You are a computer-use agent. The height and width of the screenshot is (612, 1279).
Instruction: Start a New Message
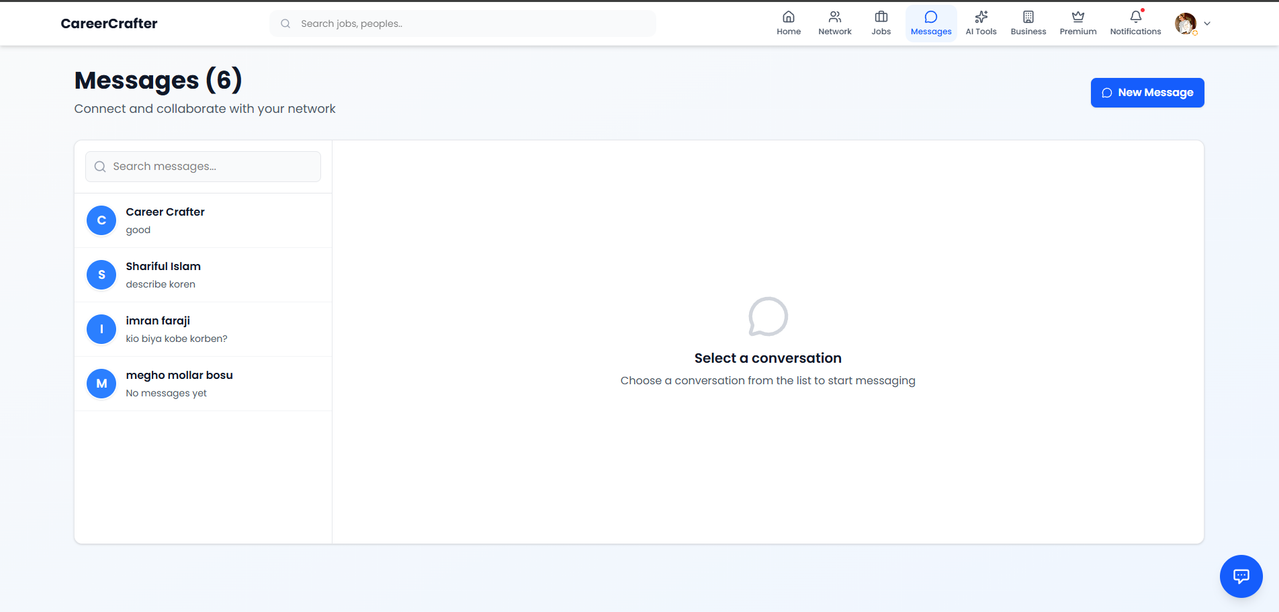[x=1147, y=92]
